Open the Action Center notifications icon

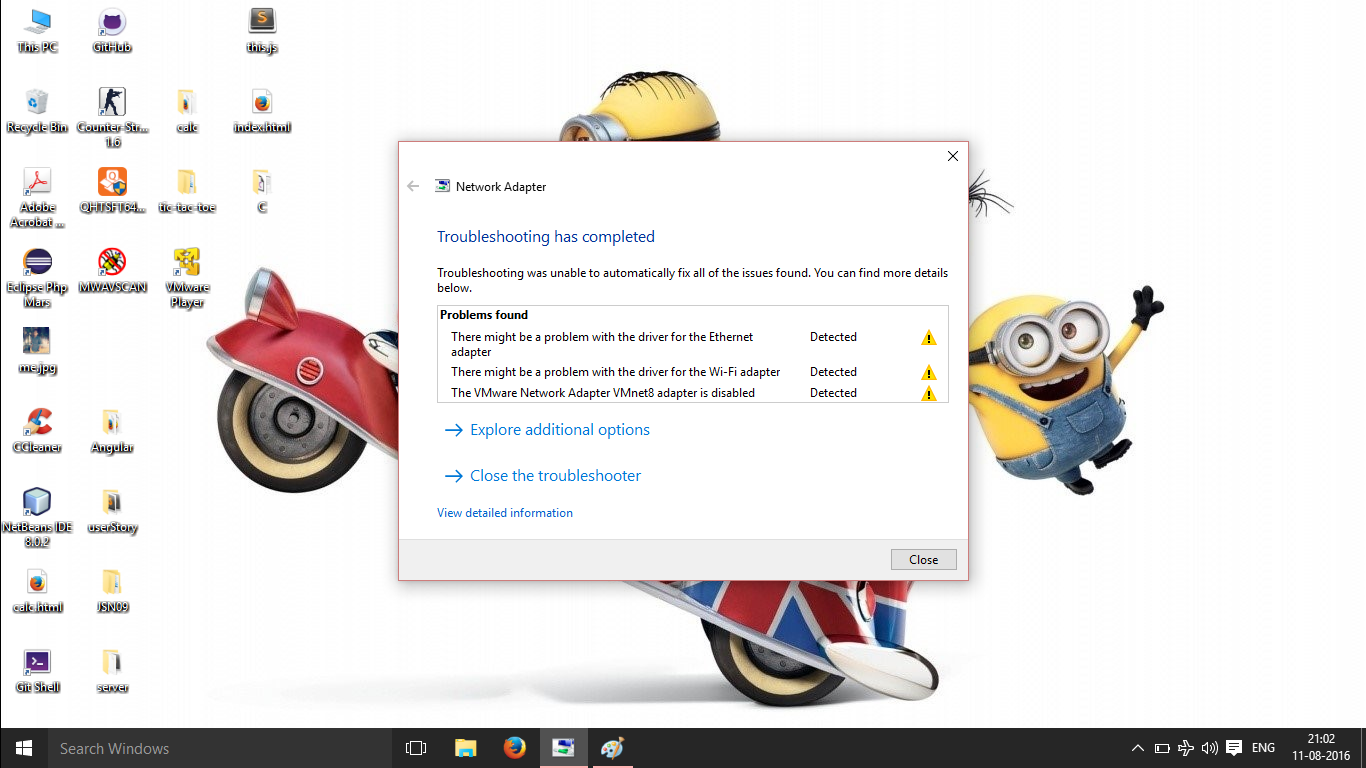point(1234,748)
